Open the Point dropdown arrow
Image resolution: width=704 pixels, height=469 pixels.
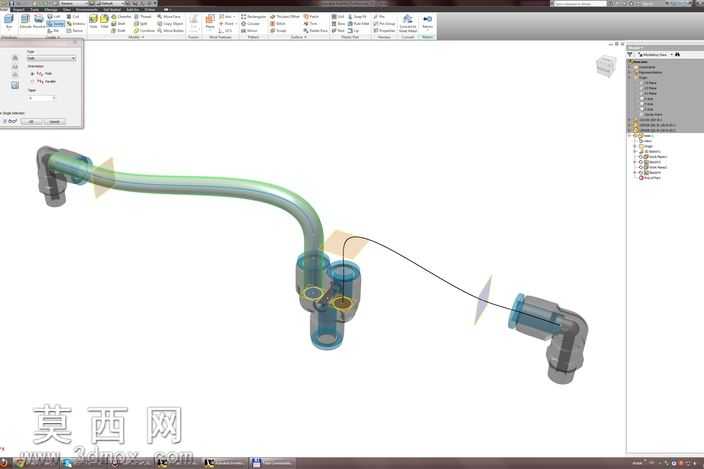[x=236, y=24]
